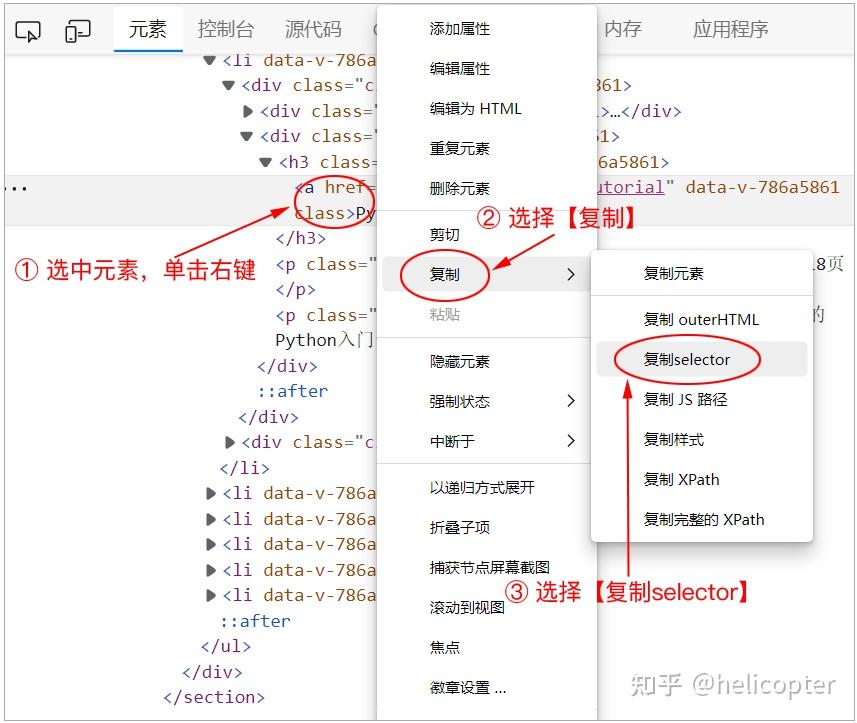This screenshot has height=723, width=857.
Task: Switch to the 源代码 tab
Action: click(313, 30)
